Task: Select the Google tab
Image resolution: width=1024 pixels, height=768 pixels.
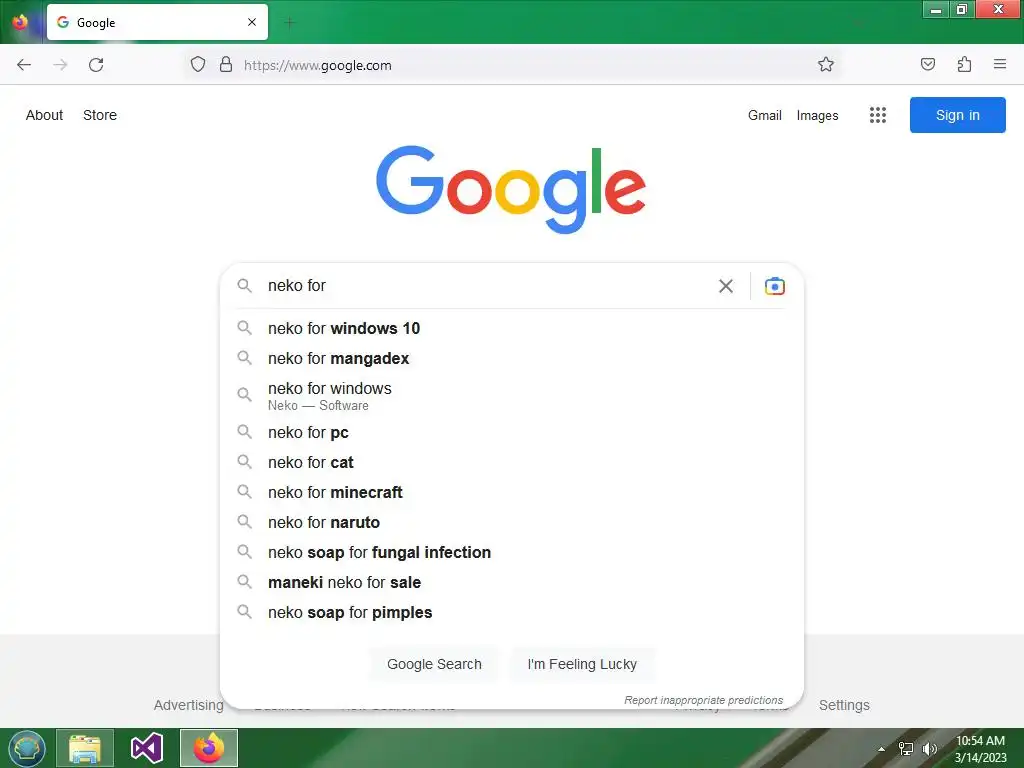Action: click(157, 22)
